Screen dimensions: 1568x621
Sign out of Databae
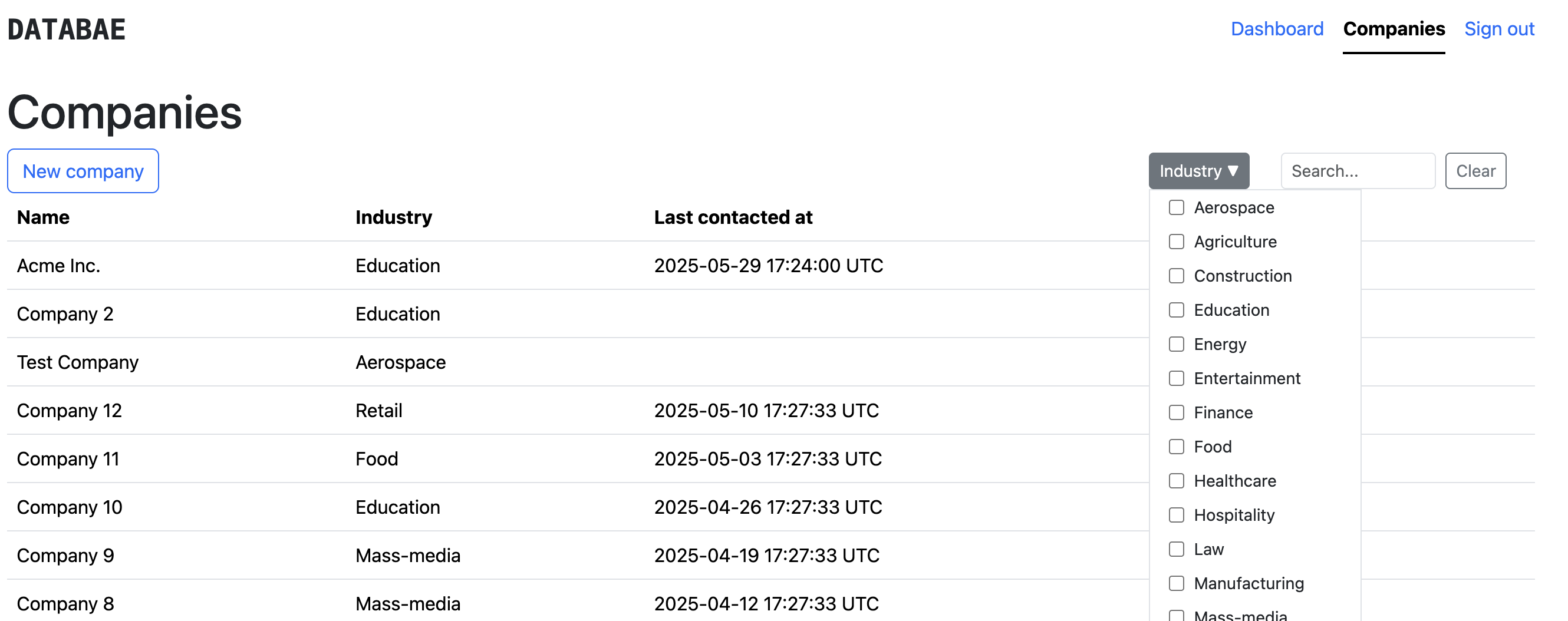click(1499, 29)
